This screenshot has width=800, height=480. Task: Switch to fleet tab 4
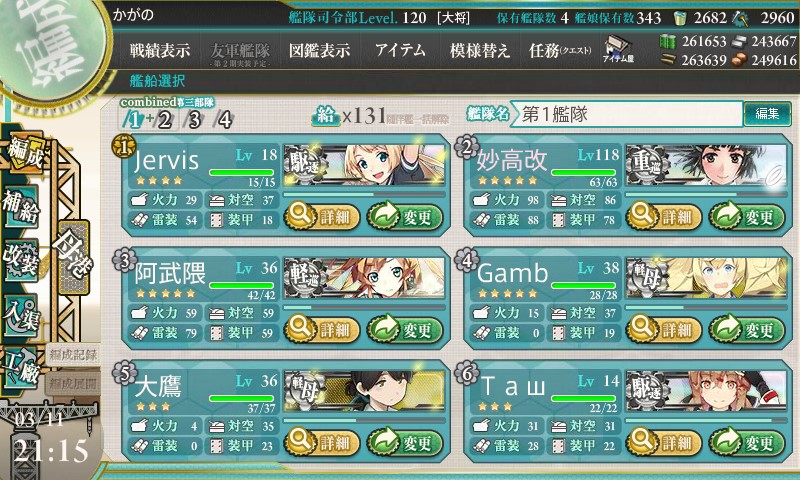pyautogui.click(x=224, y=120)
